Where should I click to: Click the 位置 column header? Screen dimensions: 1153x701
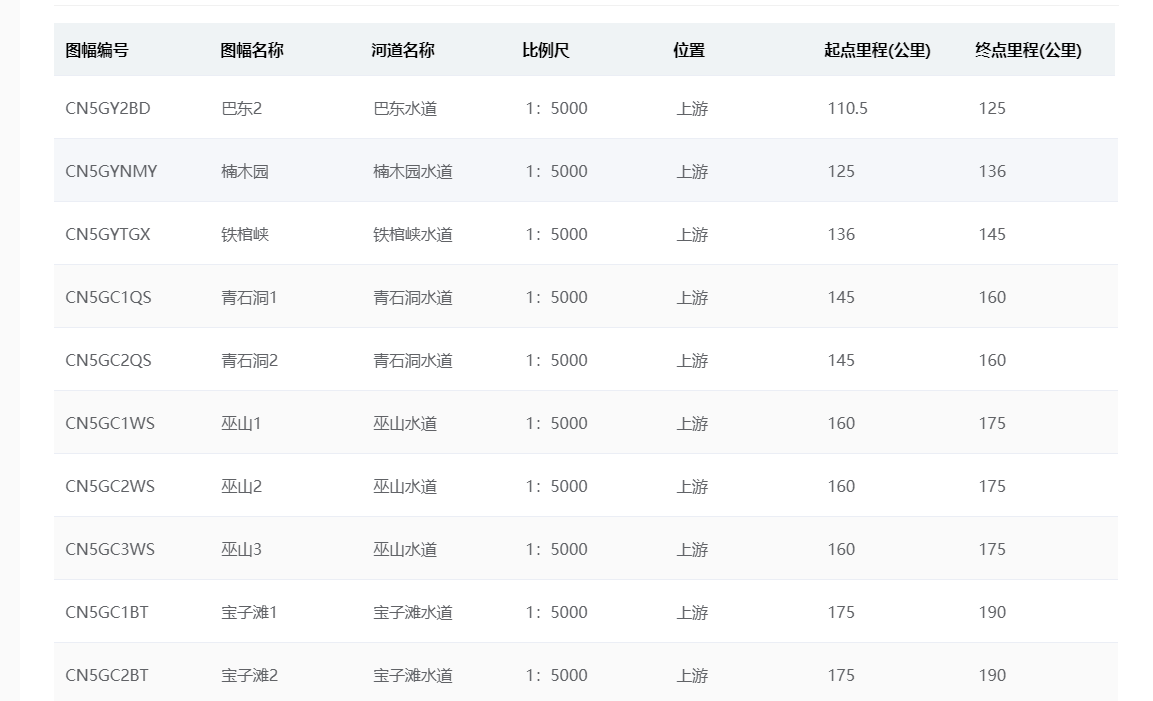pos(689,50)
